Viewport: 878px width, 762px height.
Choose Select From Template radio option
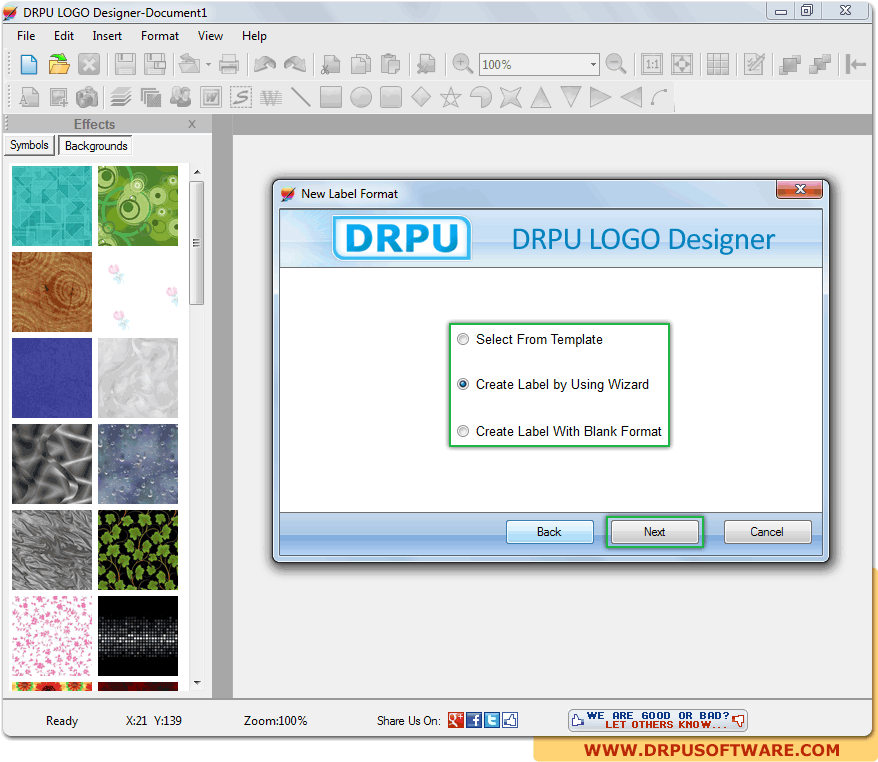(530, 339)
